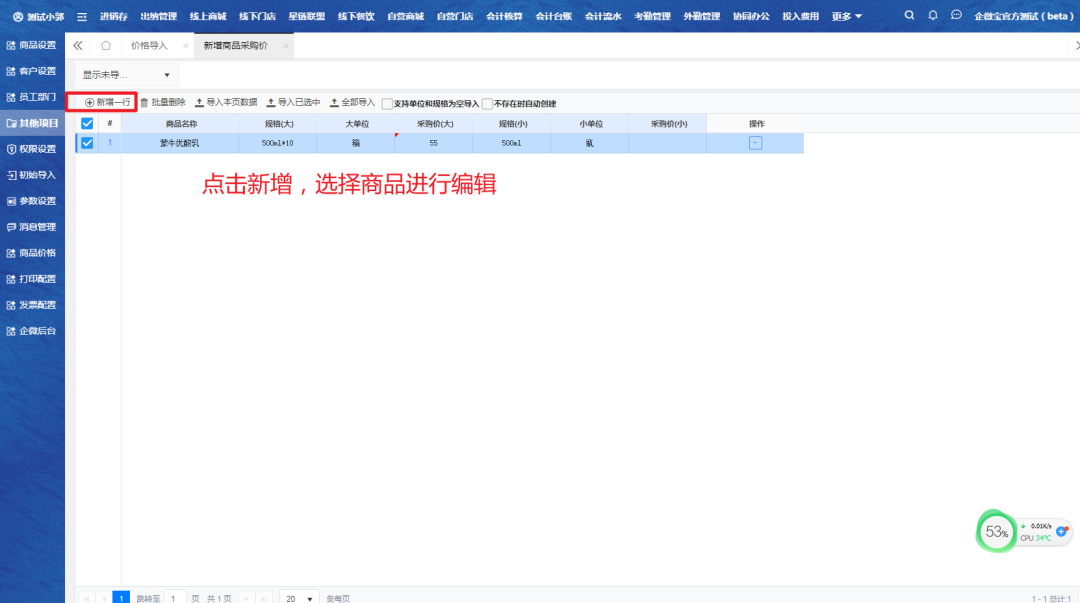Click 批量删除 trash toolbar button
The image size is (1080, 603).
point(162,102)
